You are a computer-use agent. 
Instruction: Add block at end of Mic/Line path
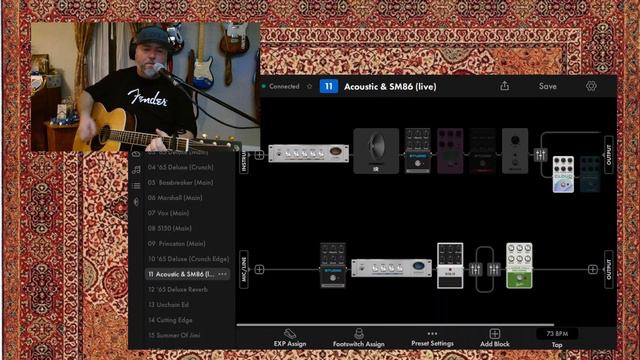tap(593, 269)
